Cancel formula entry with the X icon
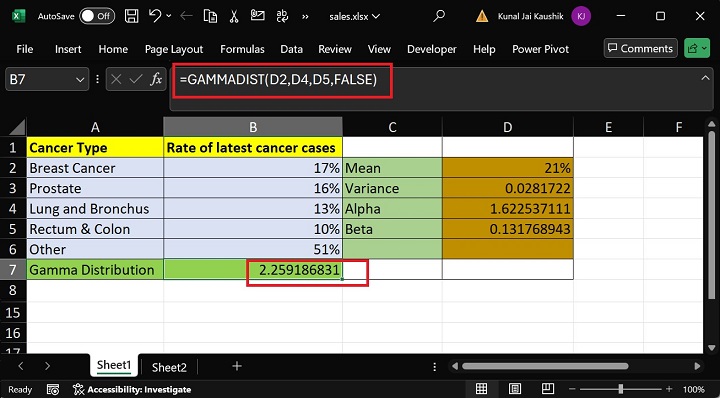Viewport: 720px width, 398px height. click(116, 80)
